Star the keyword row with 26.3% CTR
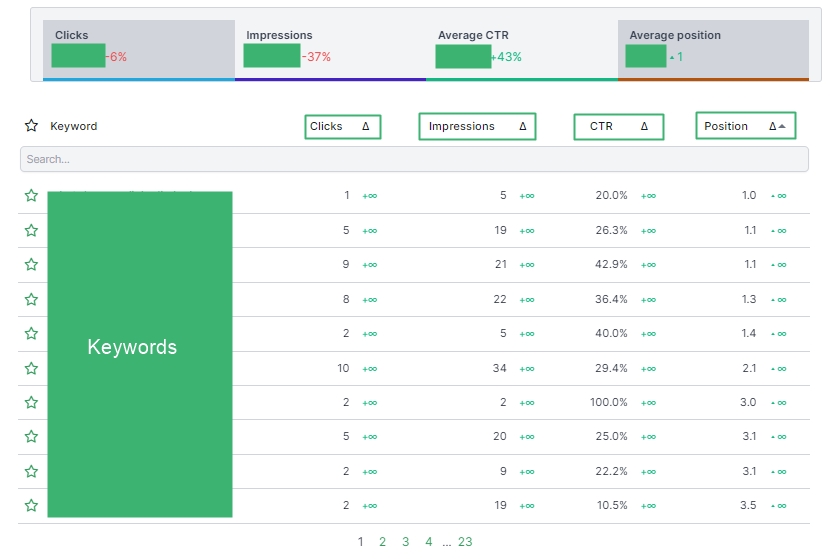 31,230
